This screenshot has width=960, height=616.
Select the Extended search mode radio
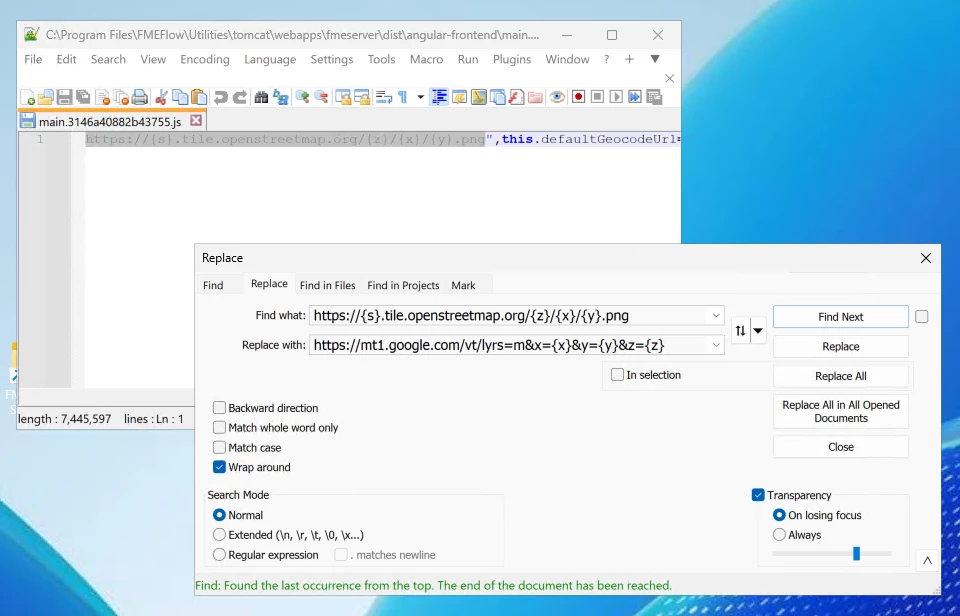[x=219, y=535]
